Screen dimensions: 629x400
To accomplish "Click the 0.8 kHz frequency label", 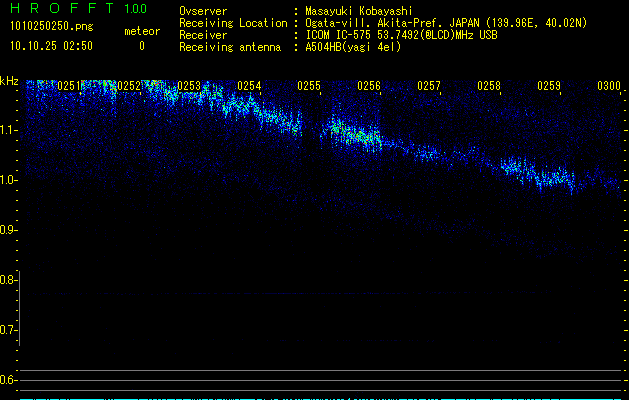I will pyautogui.click(x=8, y=280).
